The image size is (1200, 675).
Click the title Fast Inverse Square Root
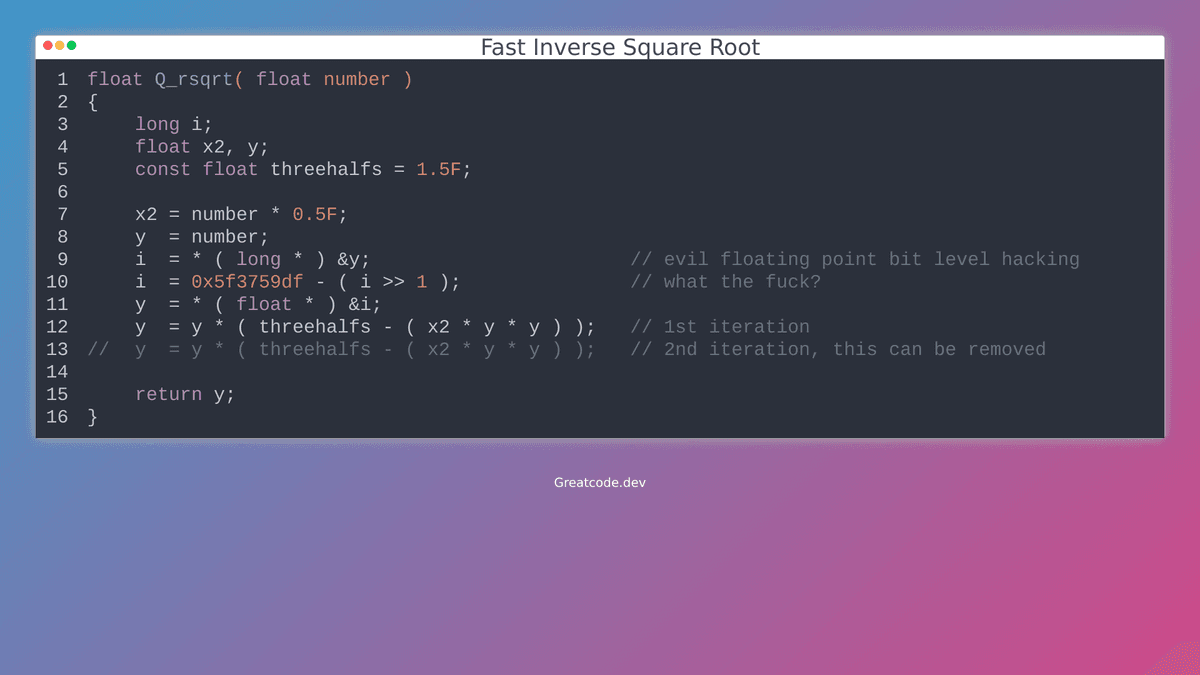tap(620, 47)
